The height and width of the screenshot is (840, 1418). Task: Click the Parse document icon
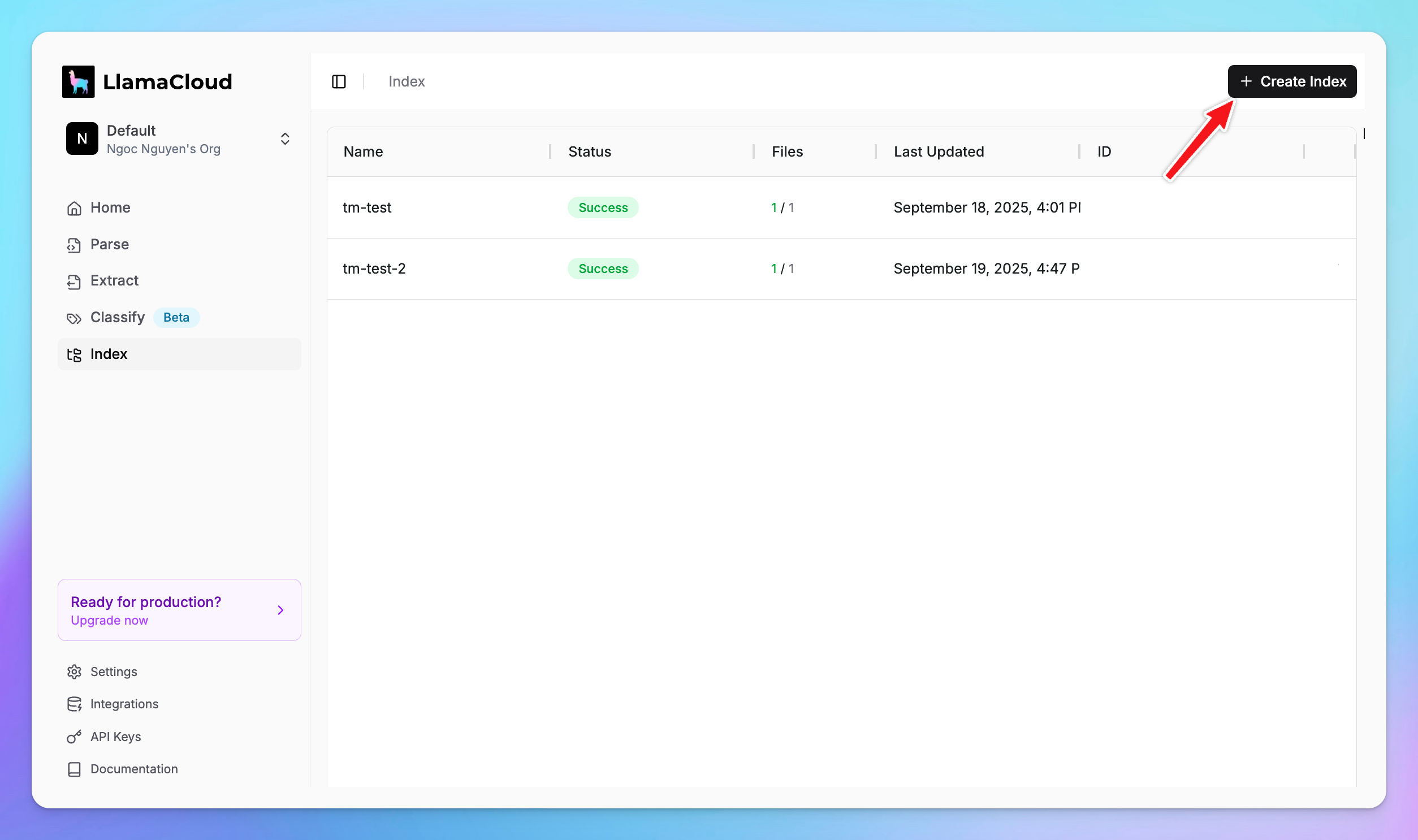(74, 245)
